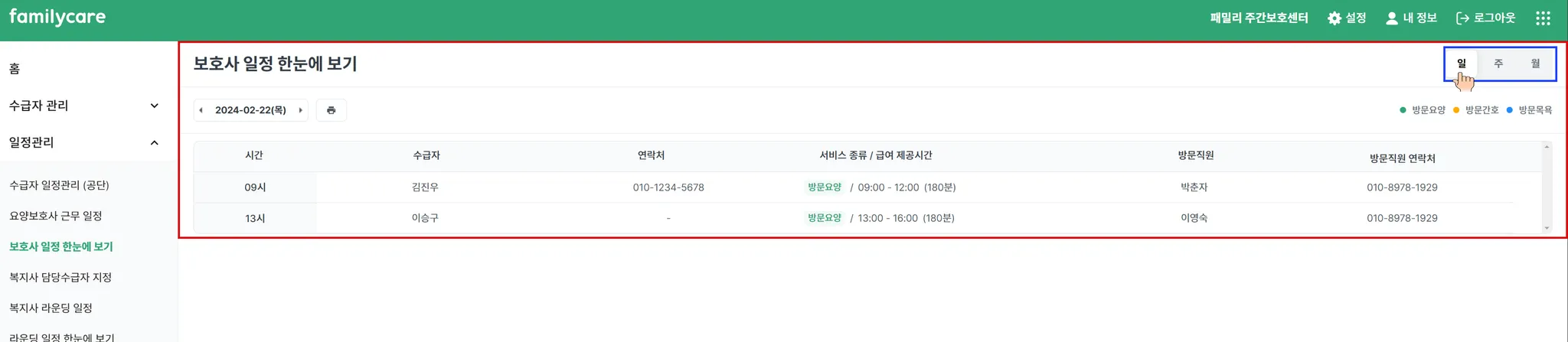
Task: Go to previous date arrow
Action: click(x=201, y=110)
